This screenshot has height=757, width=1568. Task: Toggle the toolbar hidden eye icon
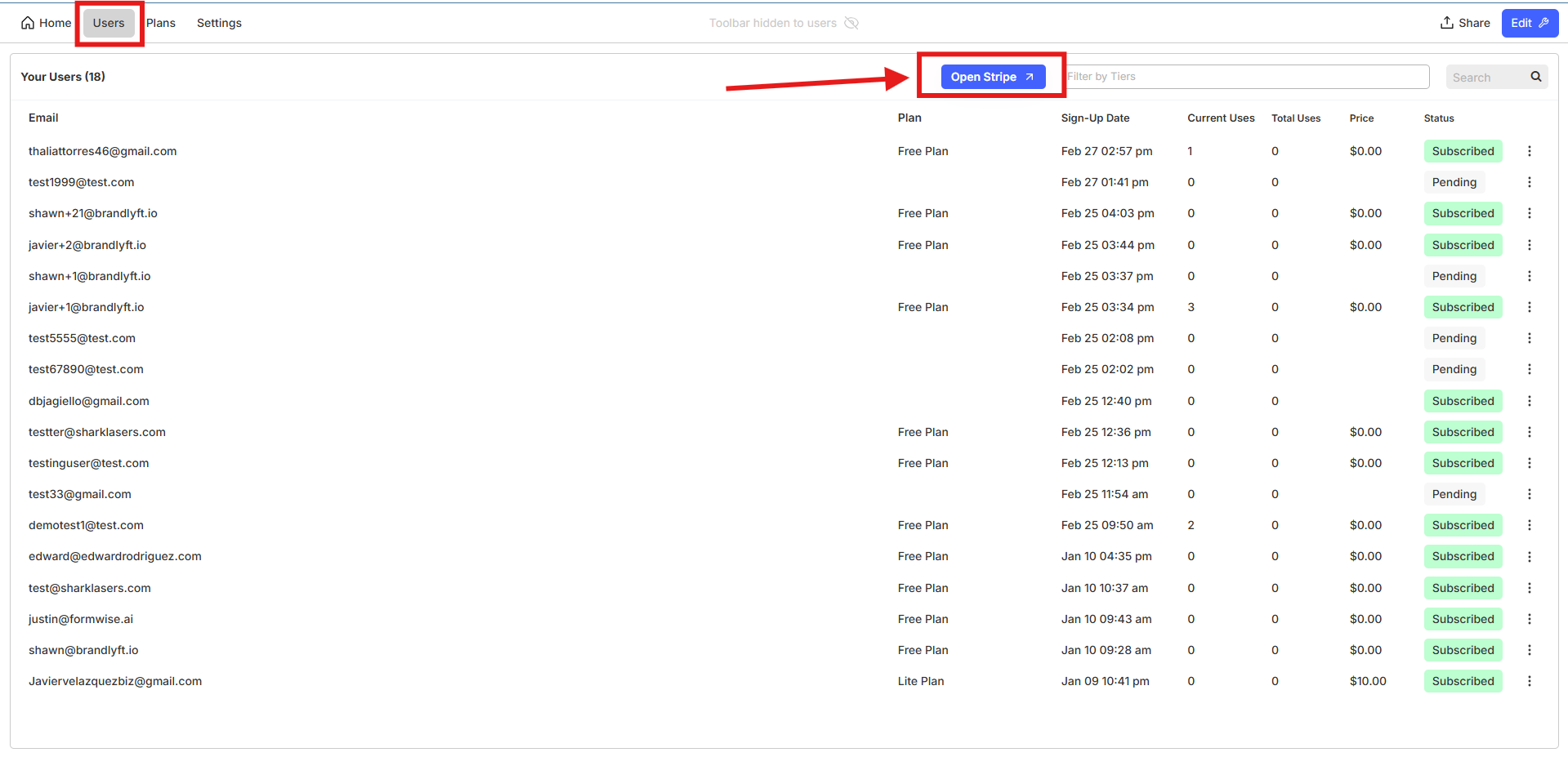coord(851,23)
